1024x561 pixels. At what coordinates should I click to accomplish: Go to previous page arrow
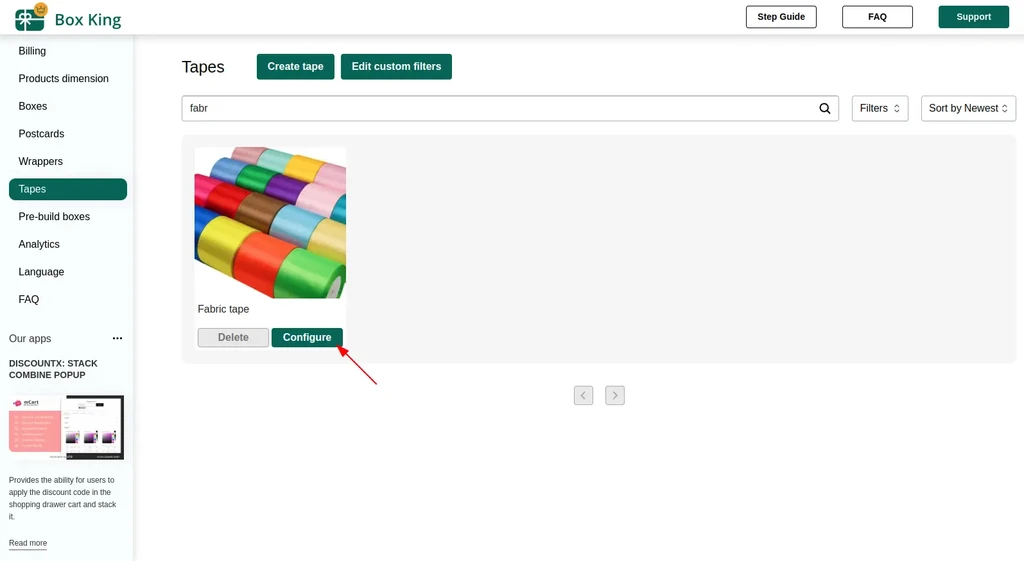[583, 395]
